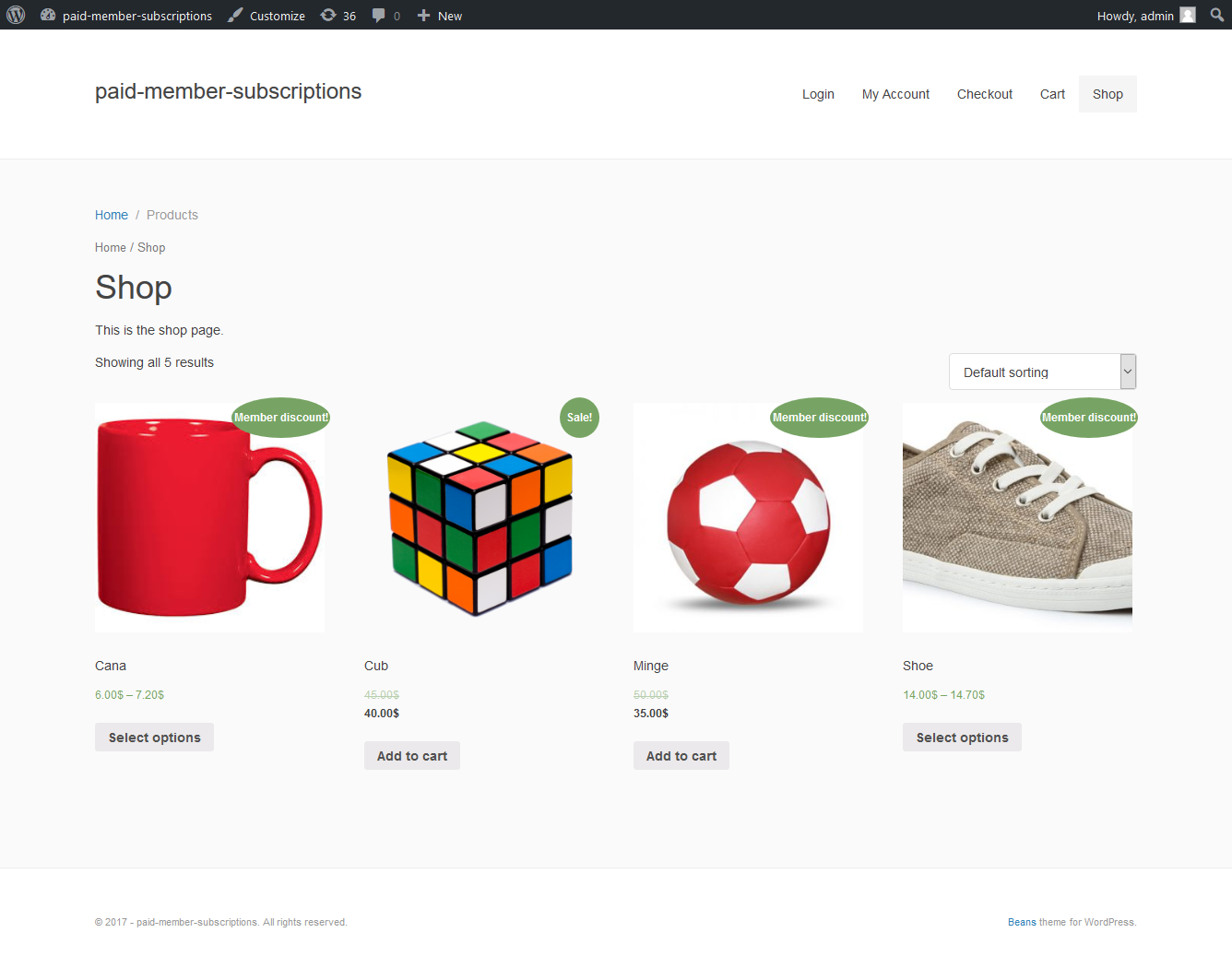Screen dimensions: 1232x980
Task: Click the WordPress logo icon
Action: point(16,16)
